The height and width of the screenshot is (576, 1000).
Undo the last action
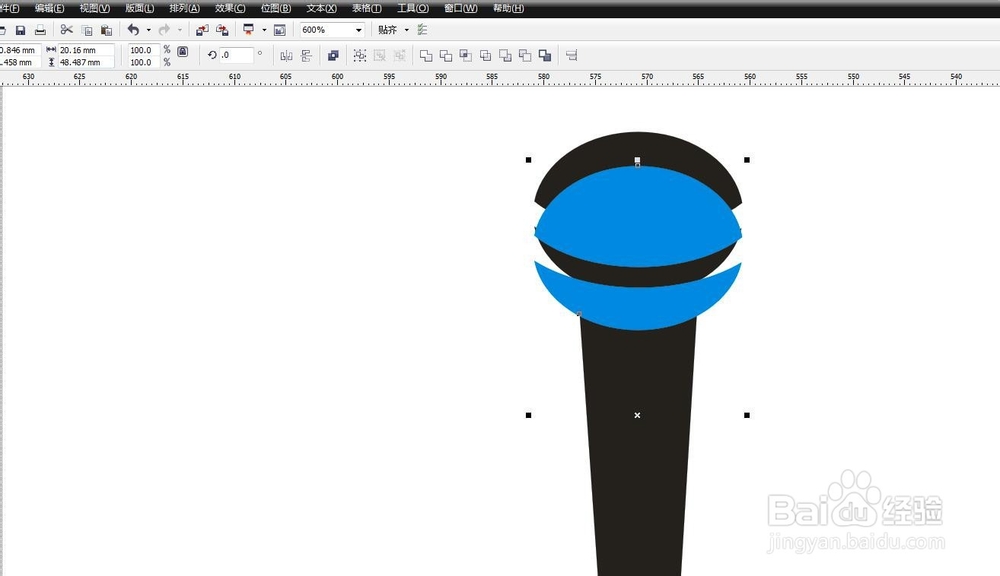133,29
